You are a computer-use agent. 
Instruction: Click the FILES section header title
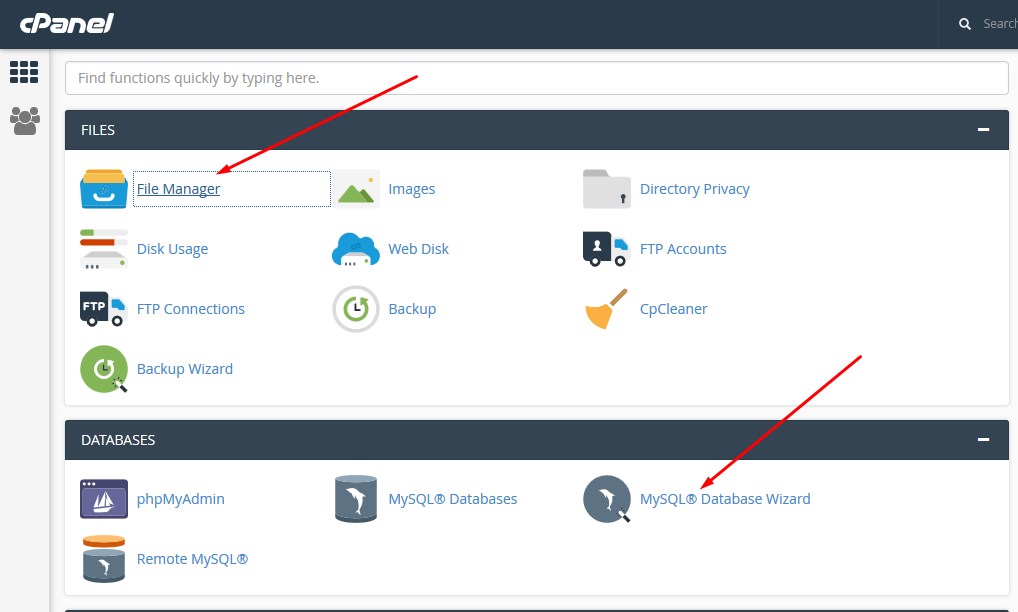(98, 130)
